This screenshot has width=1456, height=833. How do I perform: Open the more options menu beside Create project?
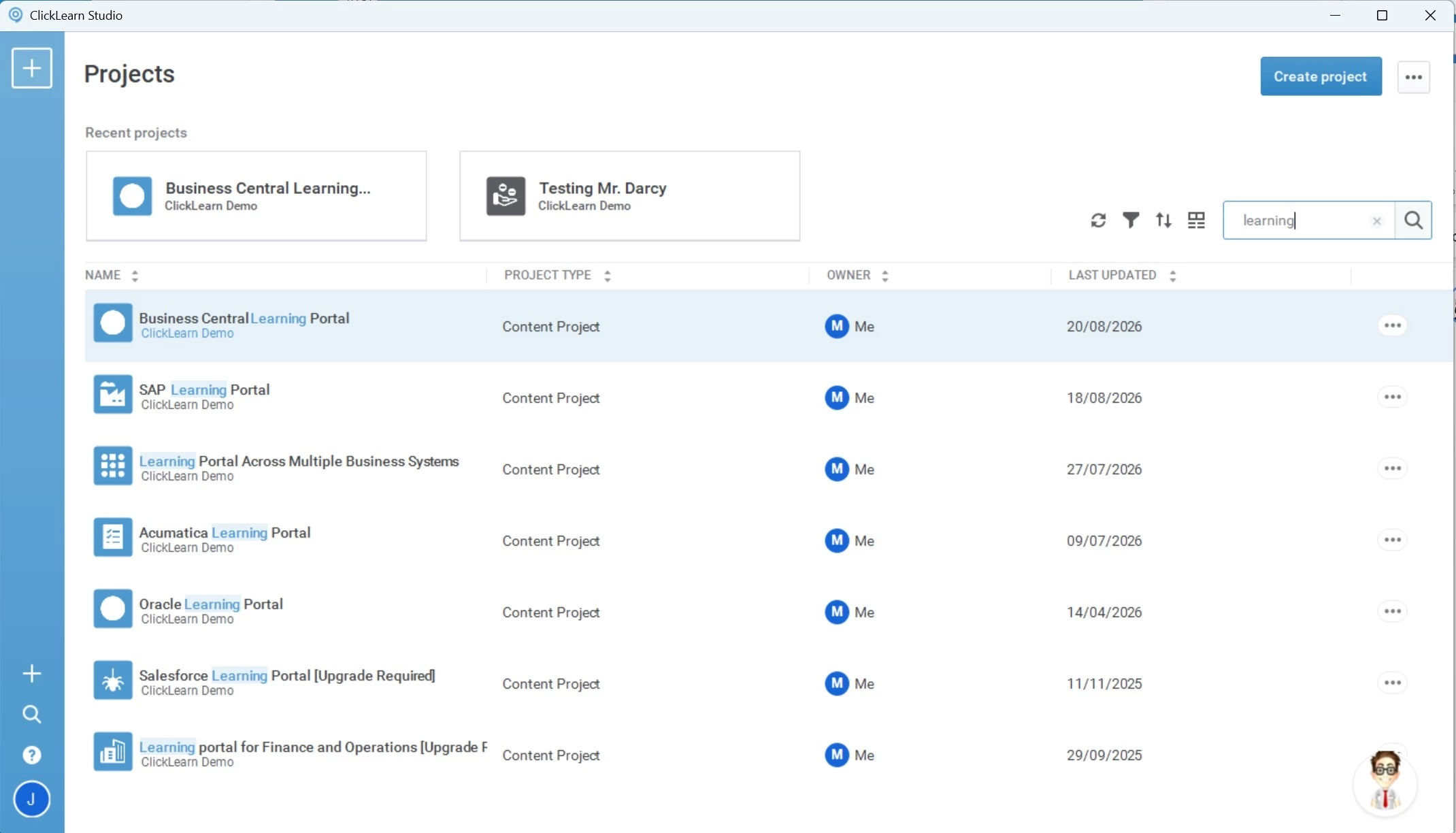click(x=1413, y=77)
